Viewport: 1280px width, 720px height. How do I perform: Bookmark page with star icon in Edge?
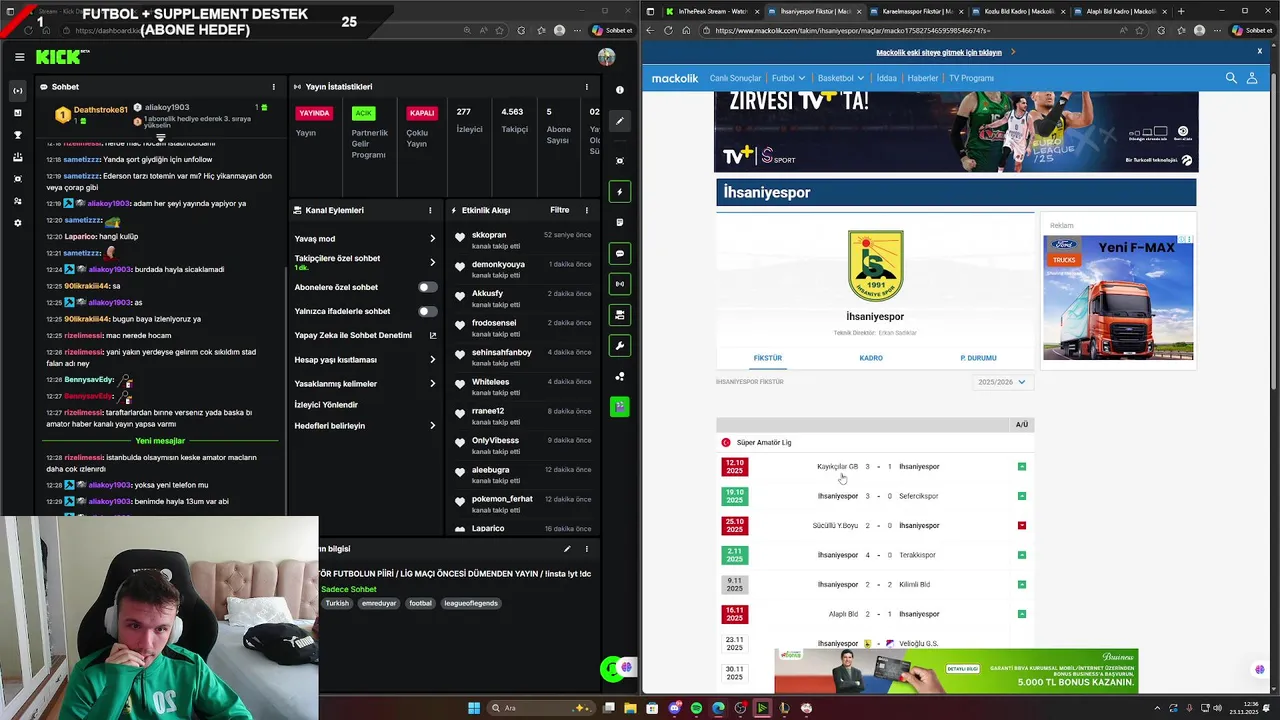pyautogui.click(x=1139, y=31)
